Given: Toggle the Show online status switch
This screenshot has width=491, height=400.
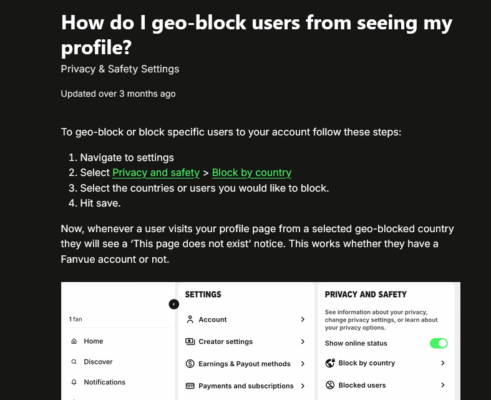Looking at the screenshot, I should (x=439, y=343).
